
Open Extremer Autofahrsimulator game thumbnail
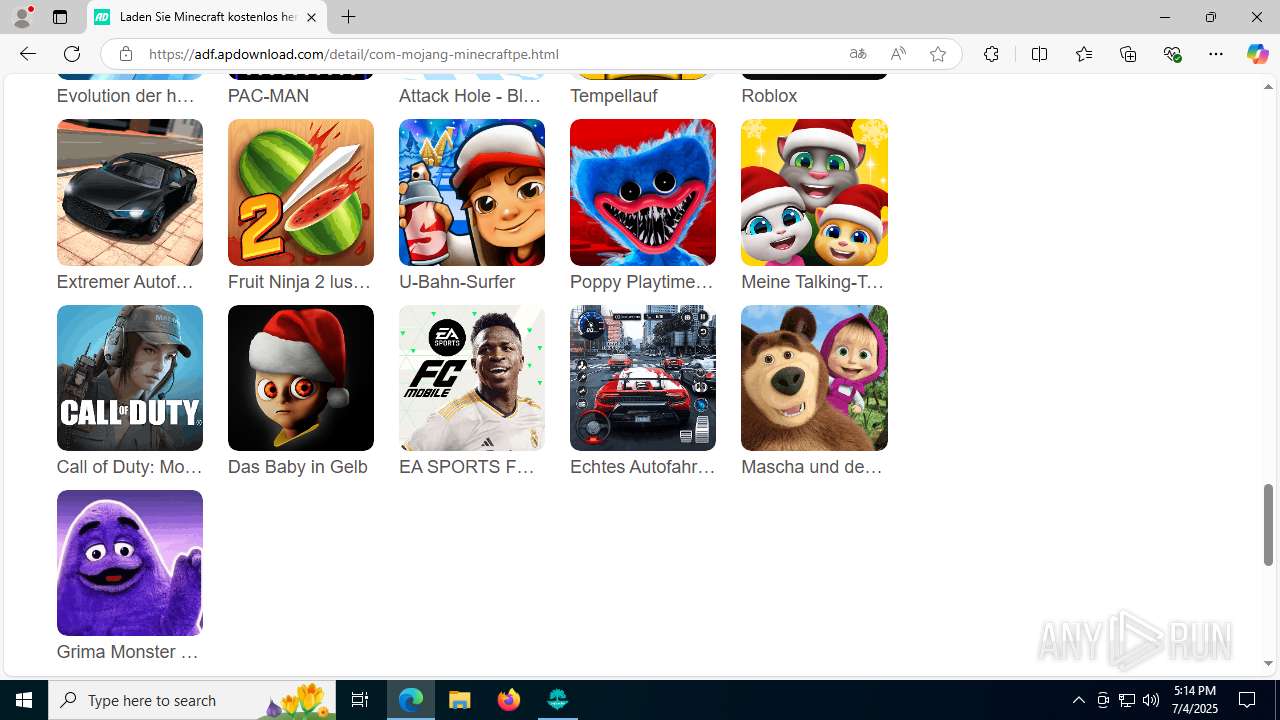coord(130,192)
